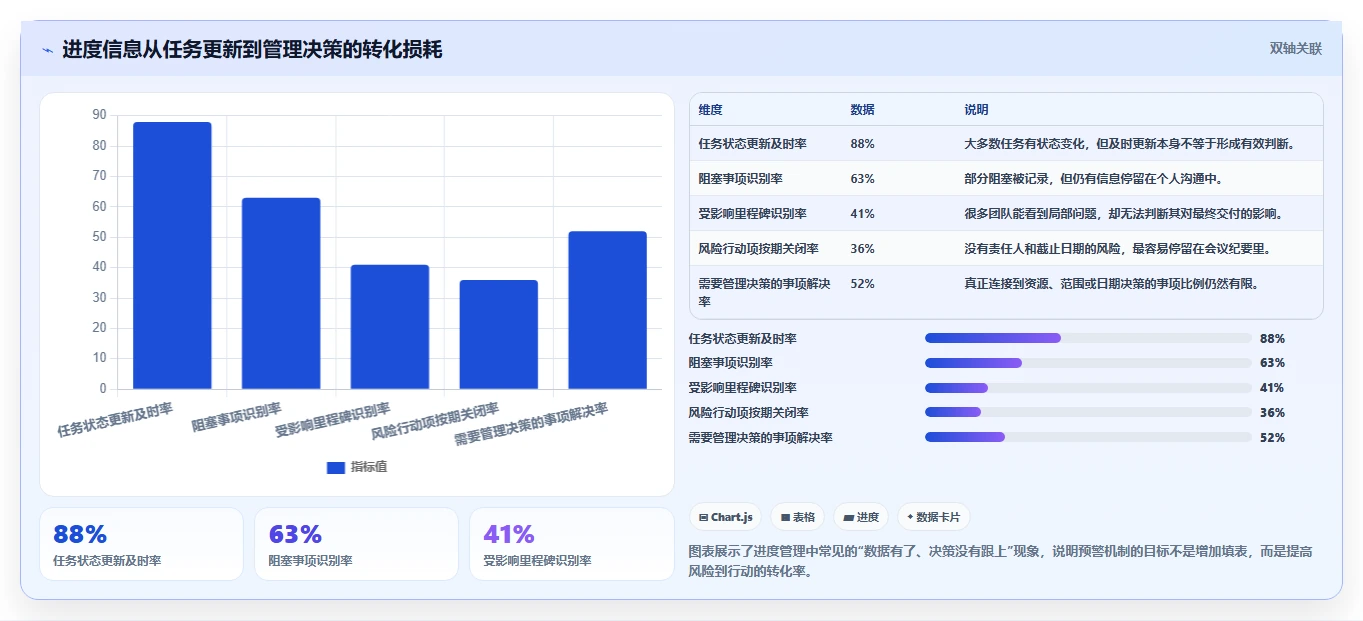Screen dimensions: 1363x621
Task: Click the 需要管理决策的事项解决率 progress bar
Action: (x=1088, y=437)
